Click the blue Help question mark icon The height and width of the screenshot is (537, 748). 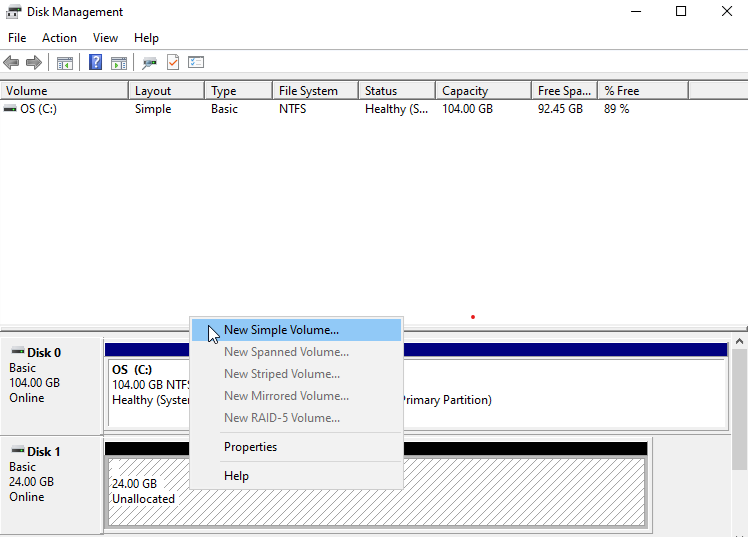(x=96, y=63)
